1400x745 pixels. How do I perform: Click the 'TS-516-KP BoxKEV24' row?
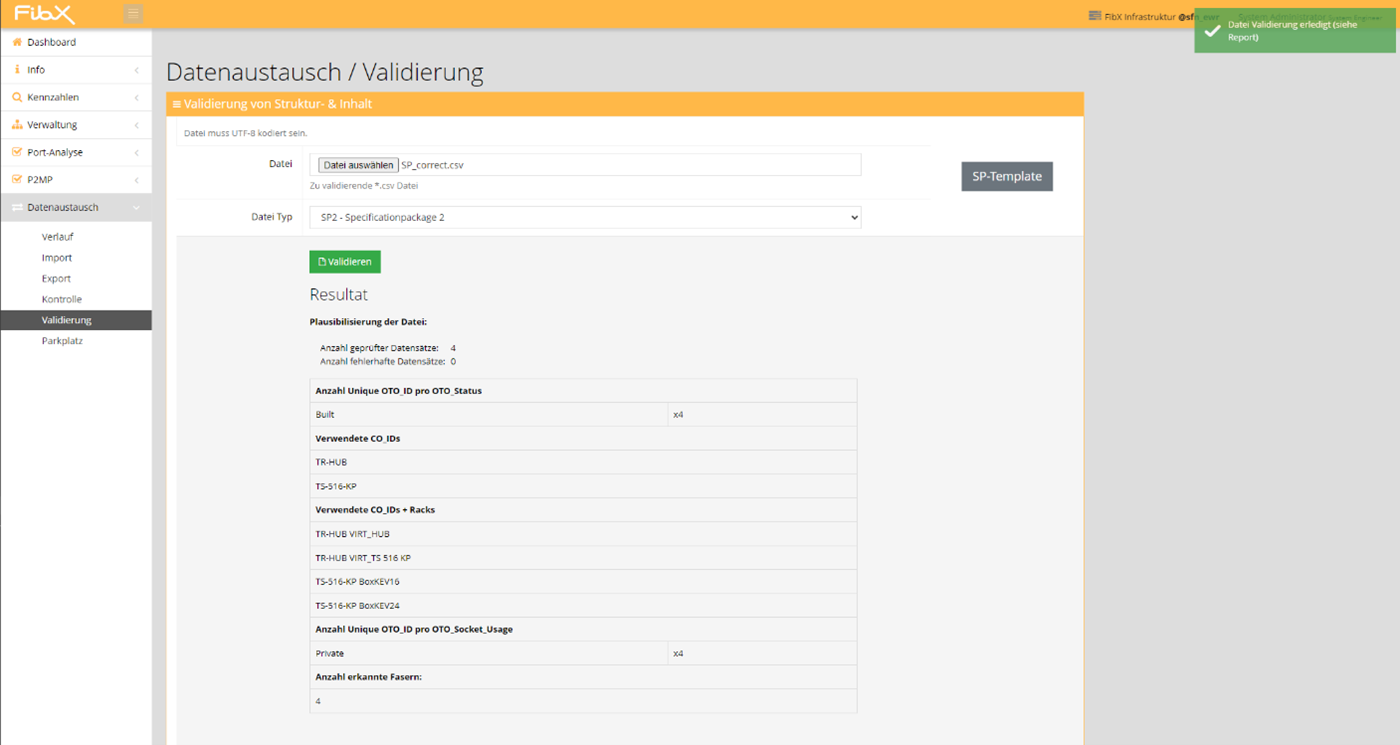point(584,606)
